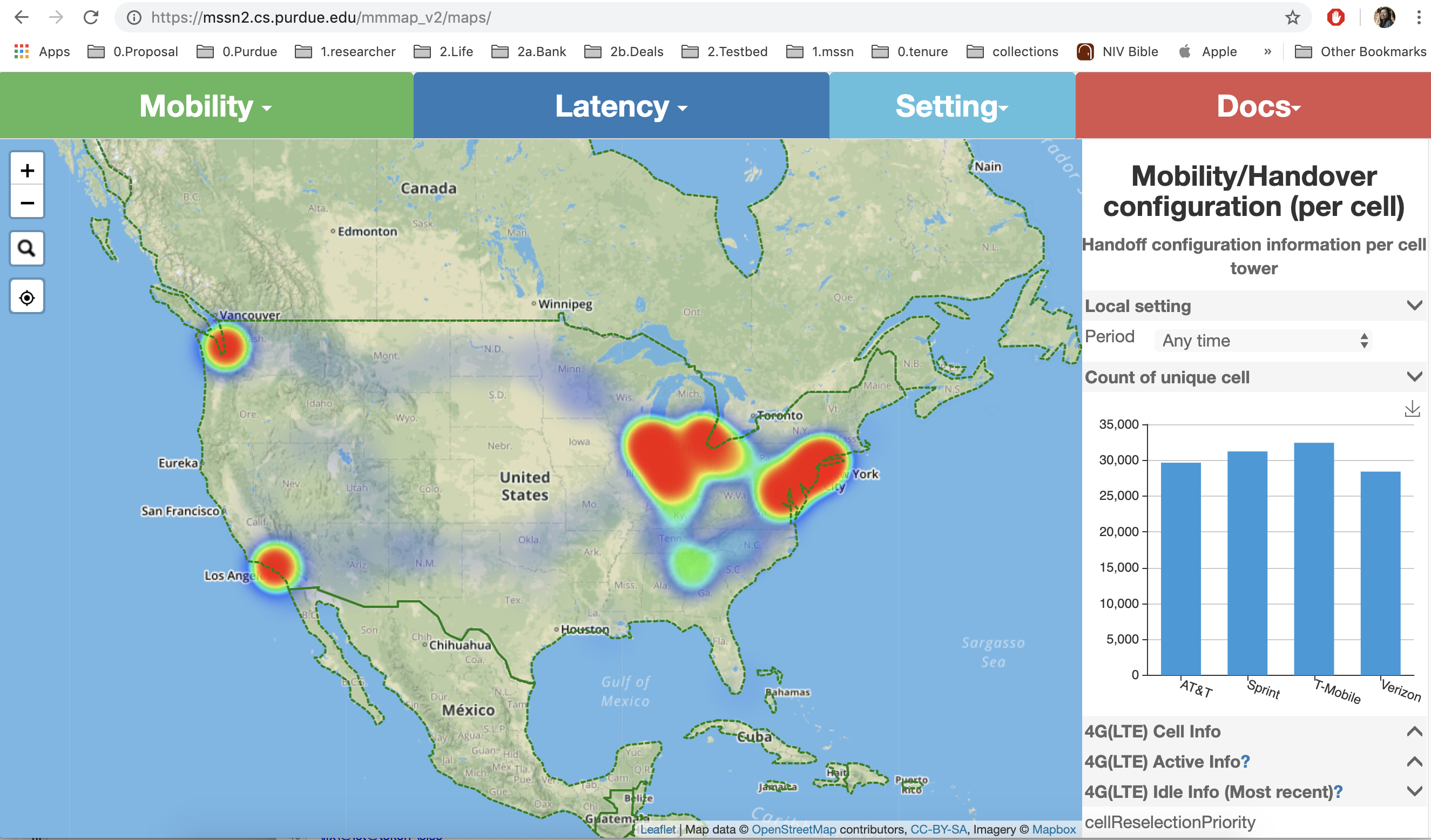Show more hidden bookmarks
Viewport: 1431px width, 840px height.
[x=1267, y=52]
